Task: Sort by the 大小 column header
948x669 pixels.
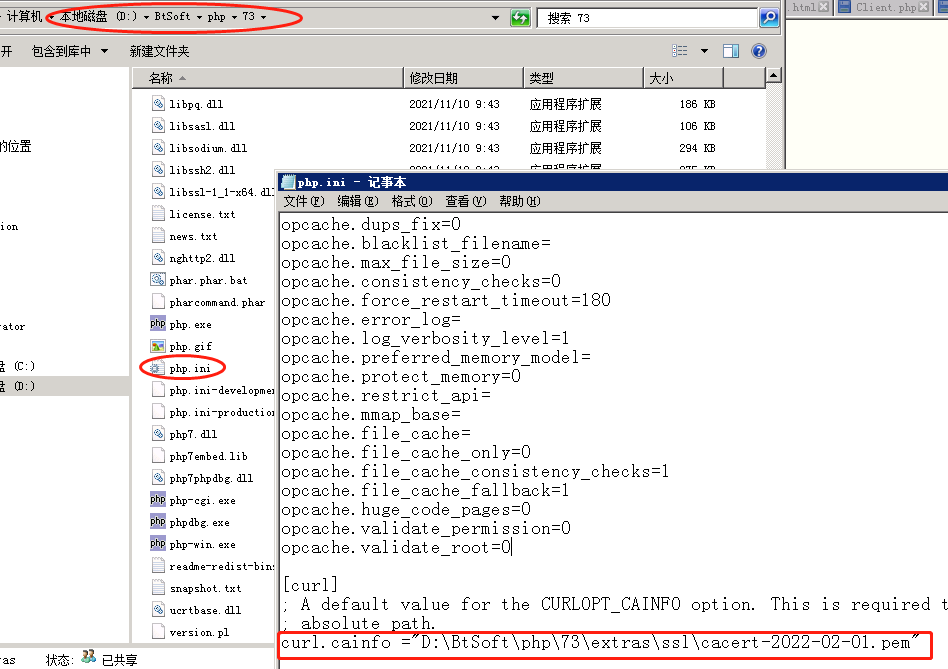Action: tap(683, 78)
